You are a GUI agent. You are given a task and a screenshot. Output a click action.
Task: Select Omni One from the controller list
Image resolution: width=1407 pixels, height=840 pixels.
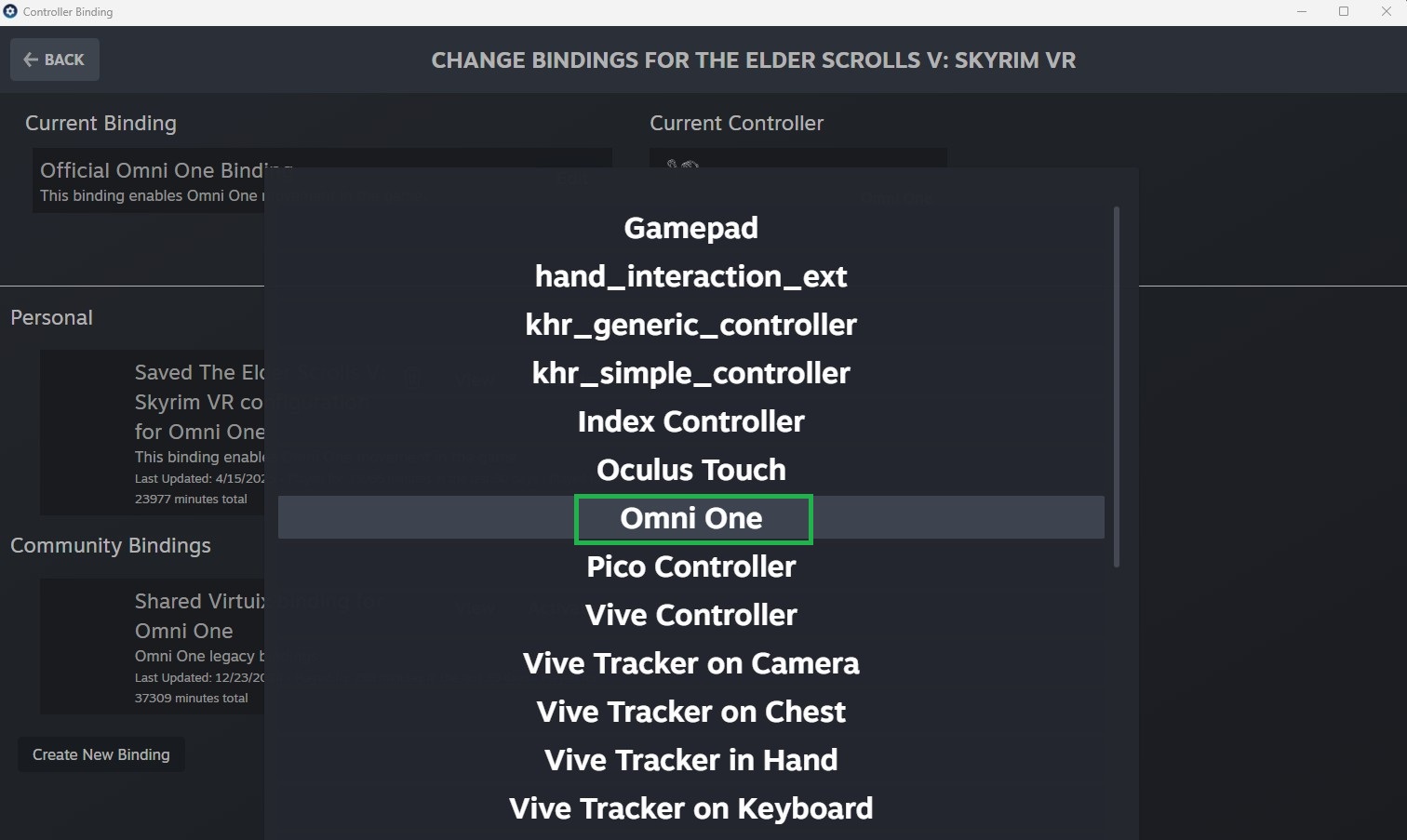pos(692,518)
